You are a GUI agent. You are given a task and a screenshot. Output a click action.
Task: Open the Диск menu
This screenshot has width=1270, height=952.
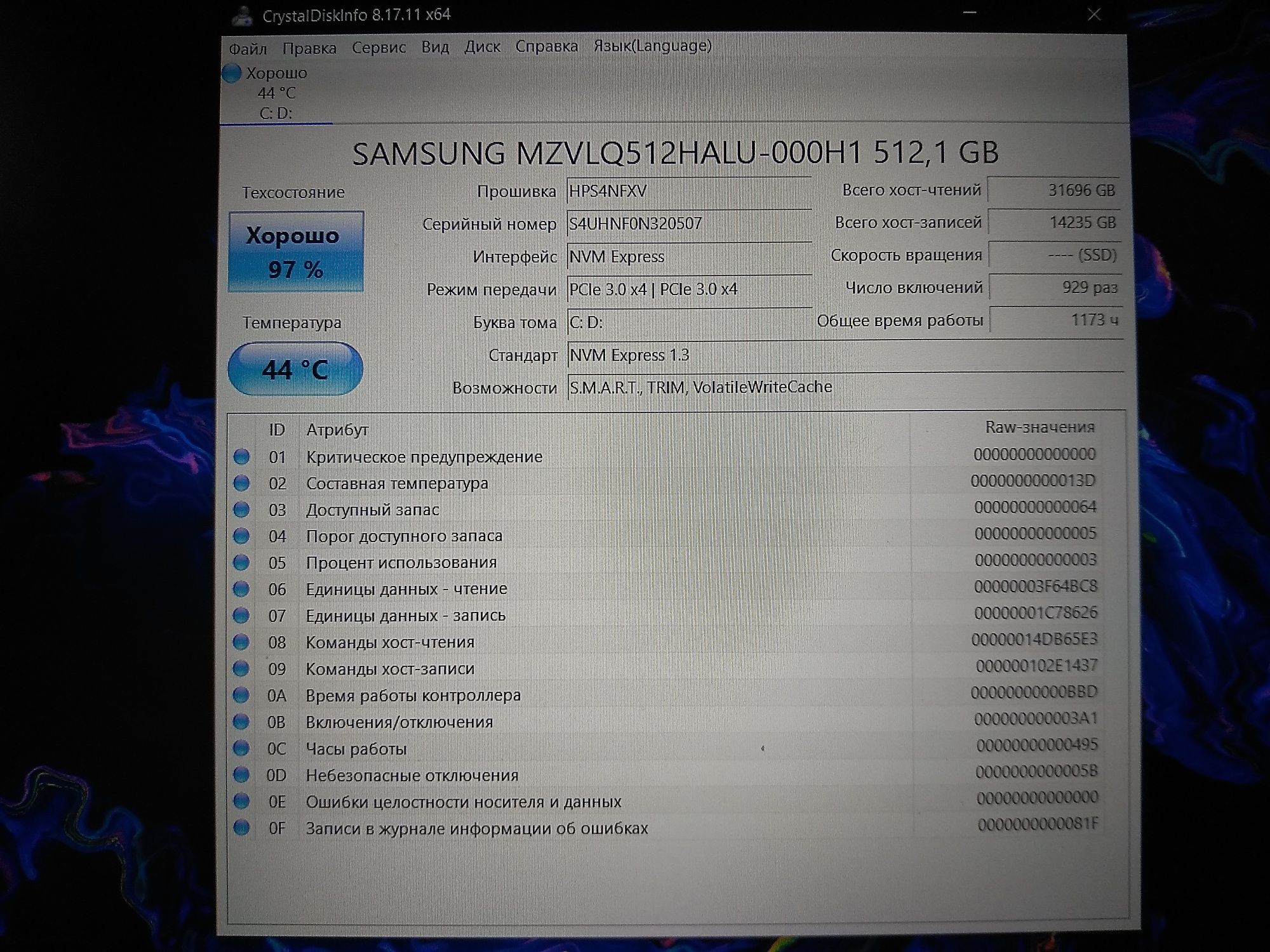click(482, 46)
